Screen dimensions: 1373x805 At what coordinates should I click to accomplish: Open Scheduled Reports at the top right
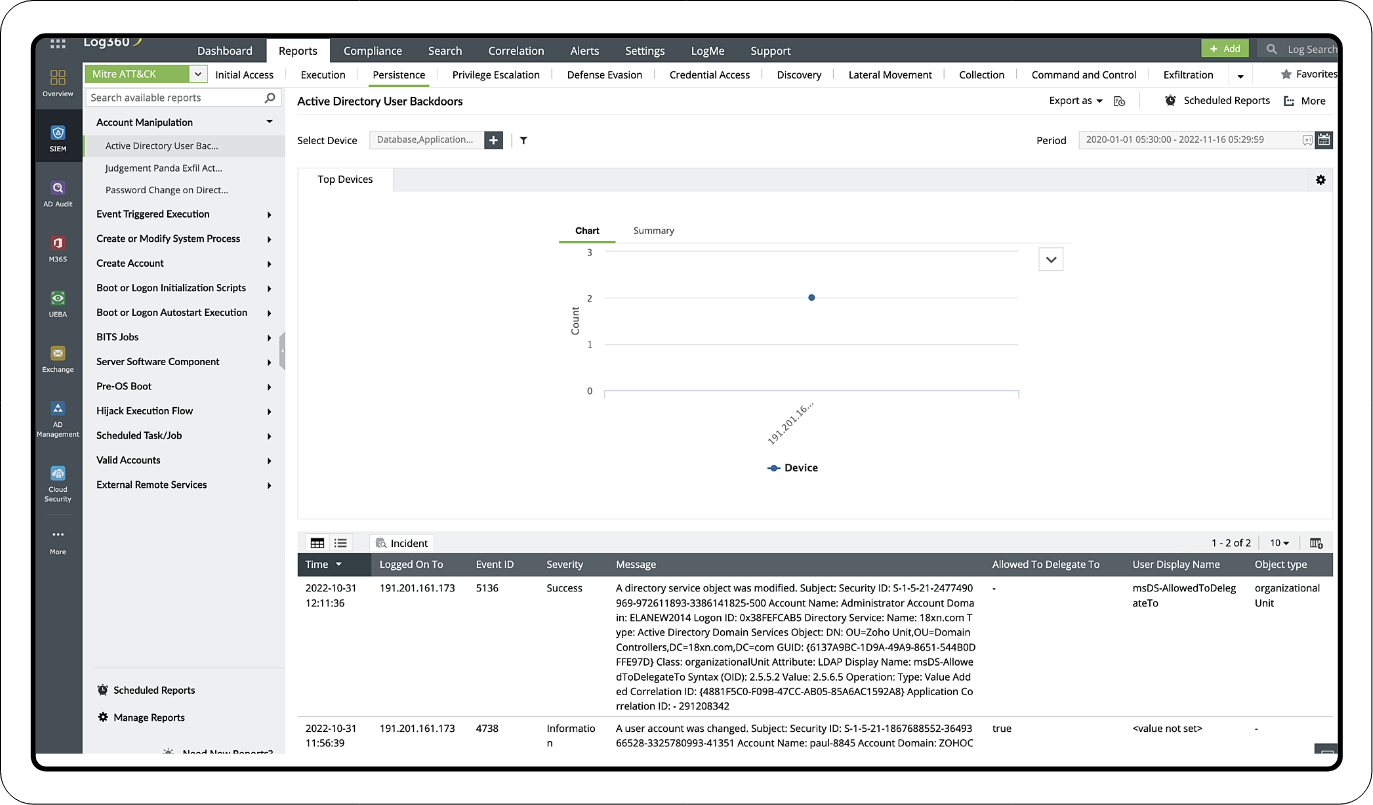[1217, 101]
